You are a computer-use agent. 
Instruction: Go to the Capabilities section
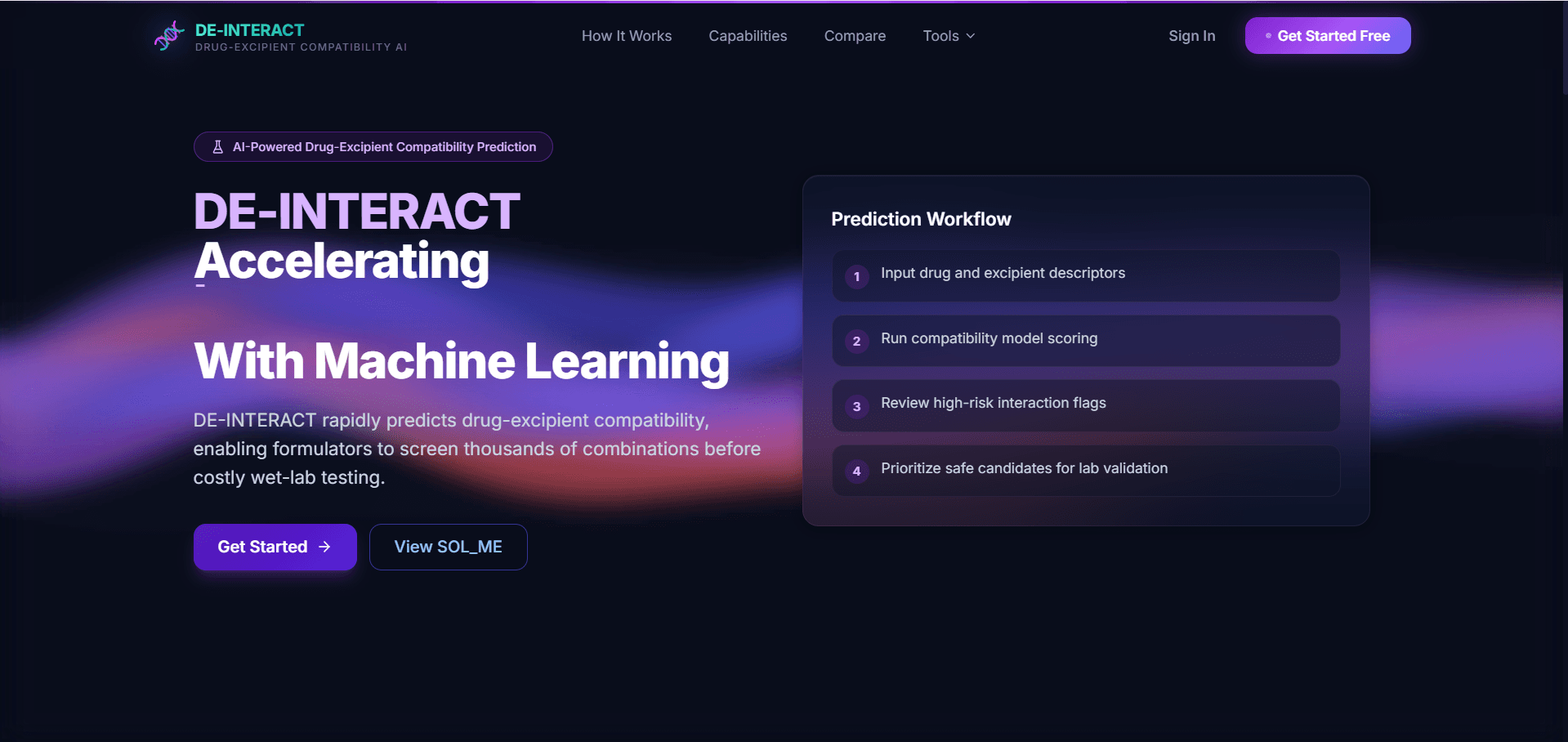click(748, 36)
